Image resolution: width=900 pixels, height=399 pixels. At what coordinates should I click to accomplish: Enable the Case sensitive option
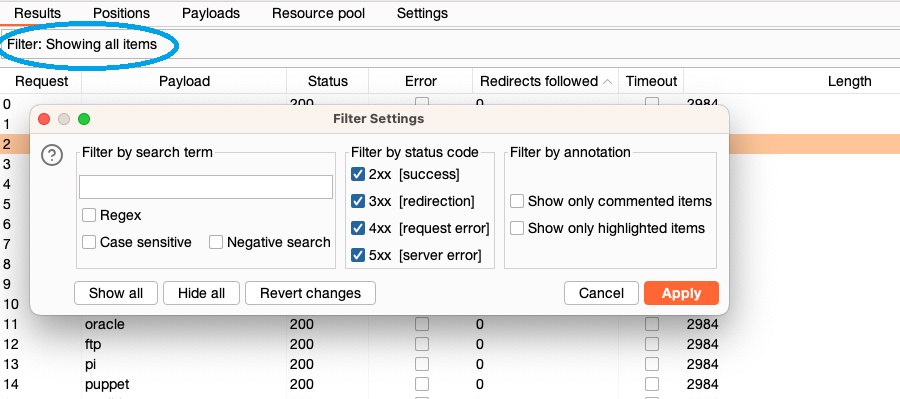[x=89, y=242]
